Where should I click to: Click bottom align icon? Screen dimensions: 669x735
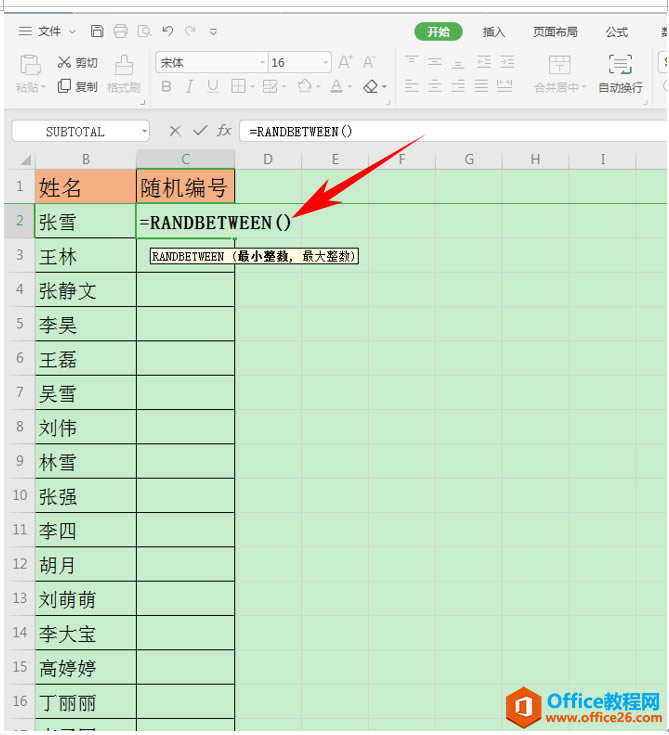pyautogui.click(x=458, y=63)
